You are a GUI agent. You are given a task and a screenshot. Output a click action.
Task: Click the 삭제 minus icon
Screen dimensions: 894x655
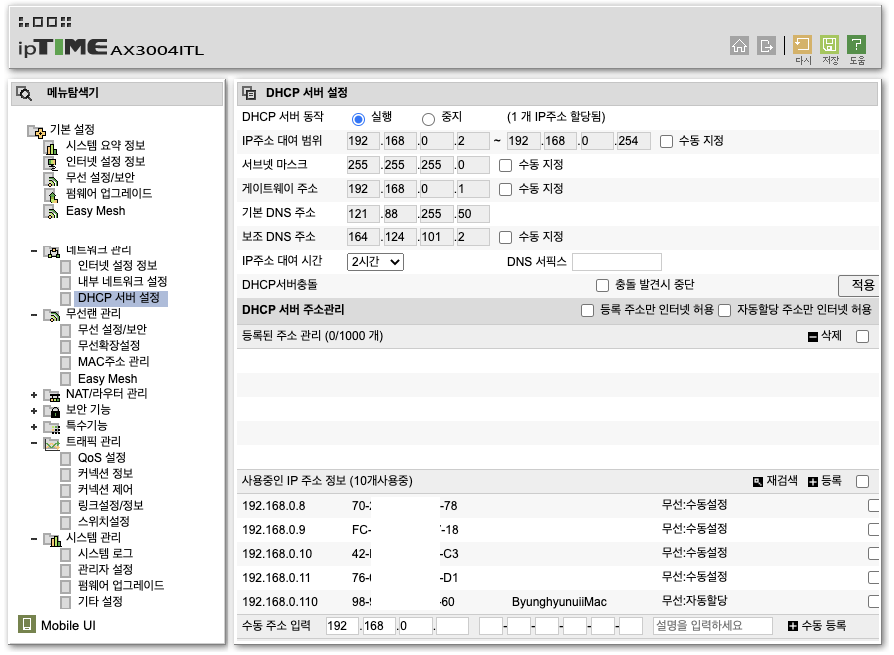coord(813,337)
